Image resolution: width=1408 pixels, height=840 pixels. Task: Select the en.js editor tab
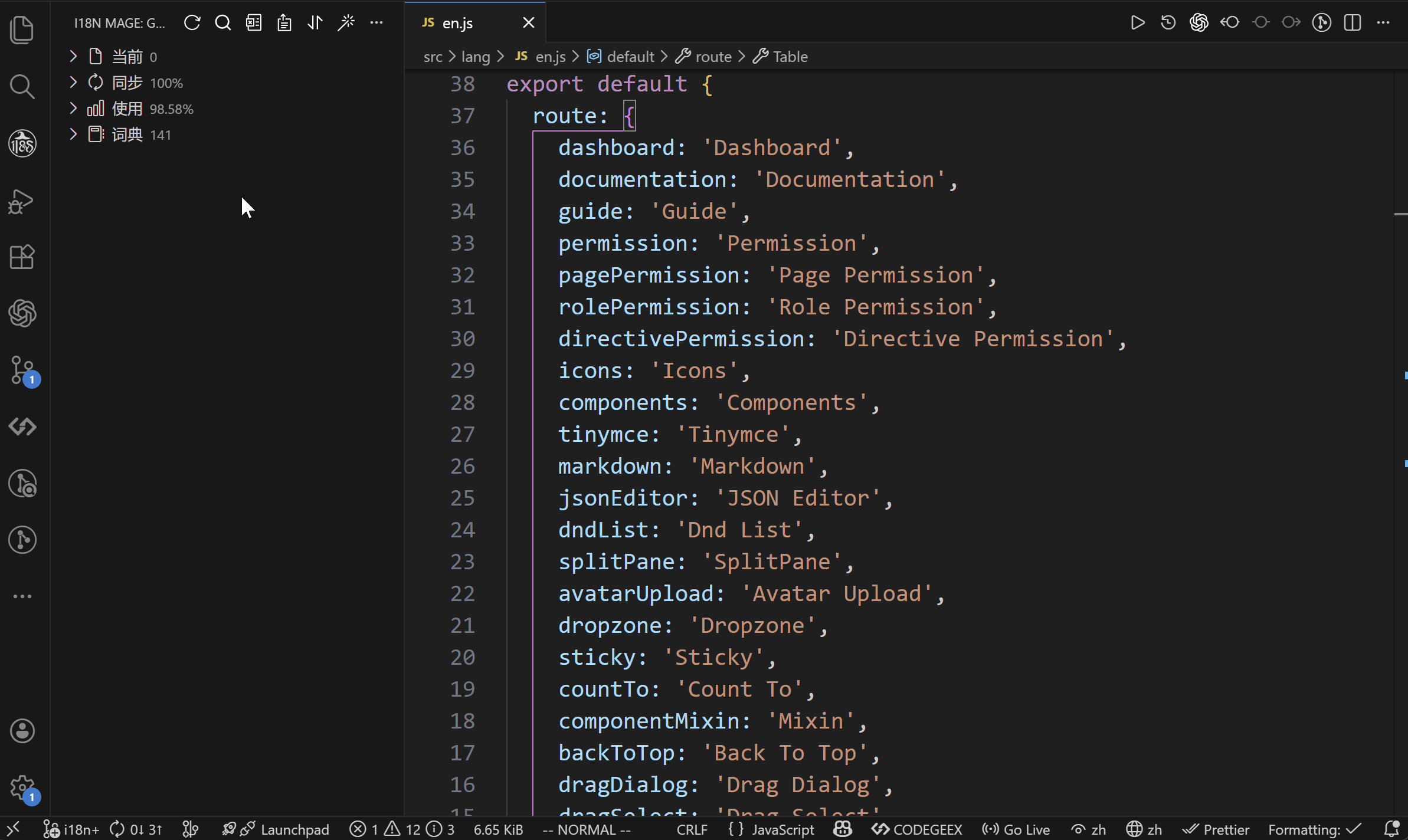(457, 23)
